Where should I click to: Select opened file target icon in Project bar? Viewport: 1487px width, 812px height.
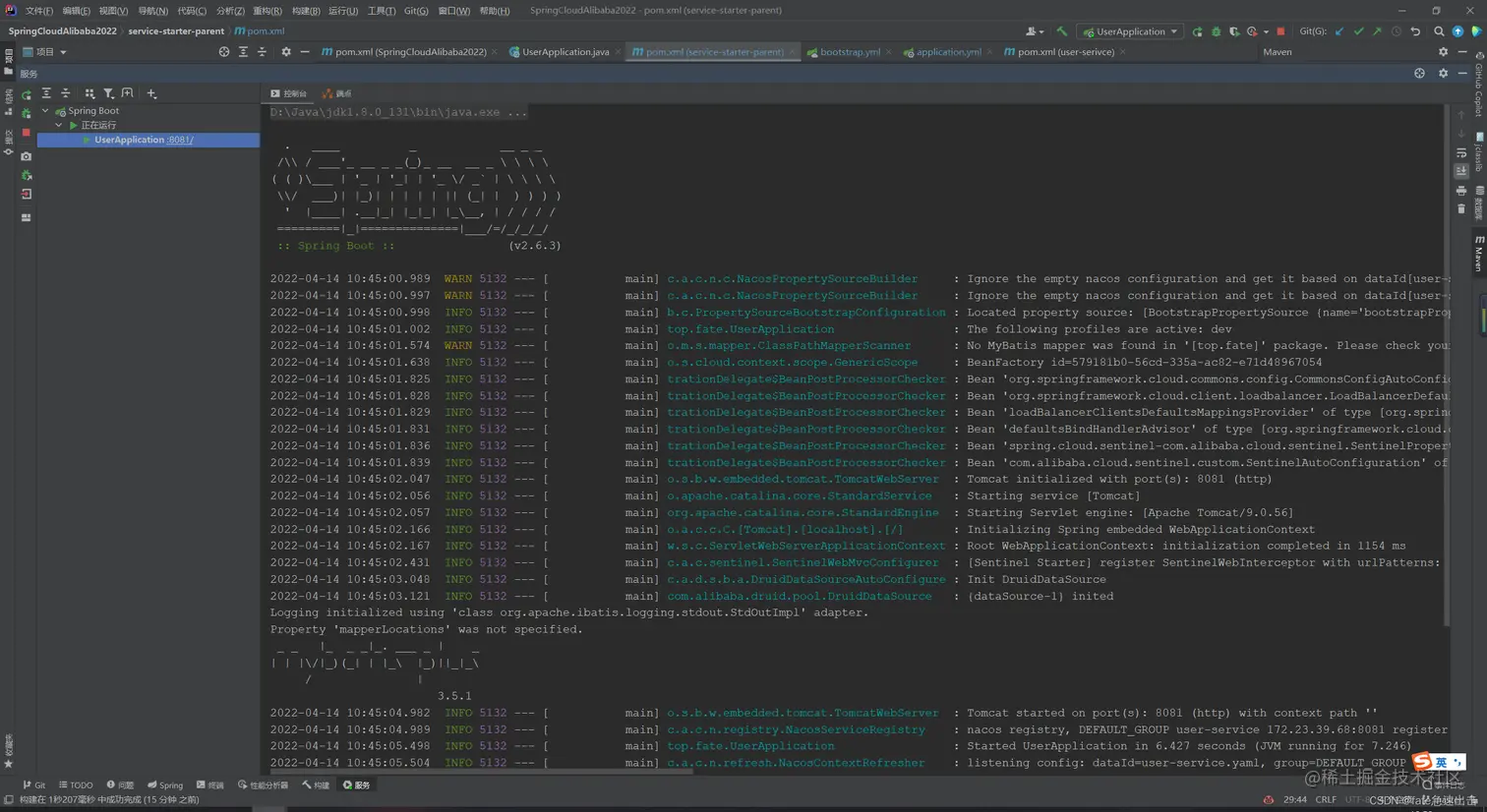[x=224, y=52]
